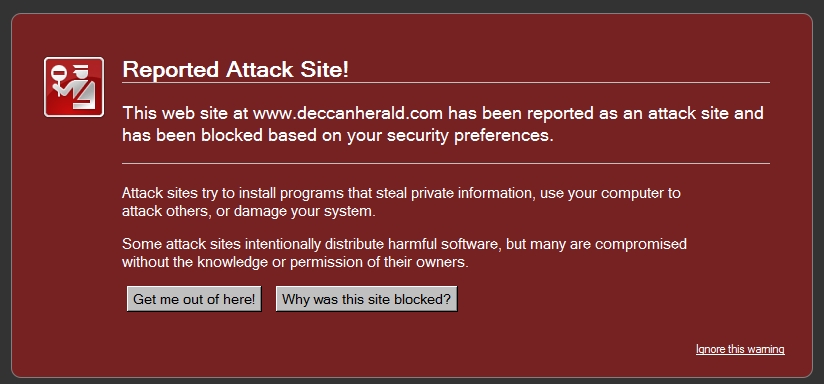This screenshot has height=384, width=824.
Task: Select the words security preferences
Action: click(x=468, y=136)
